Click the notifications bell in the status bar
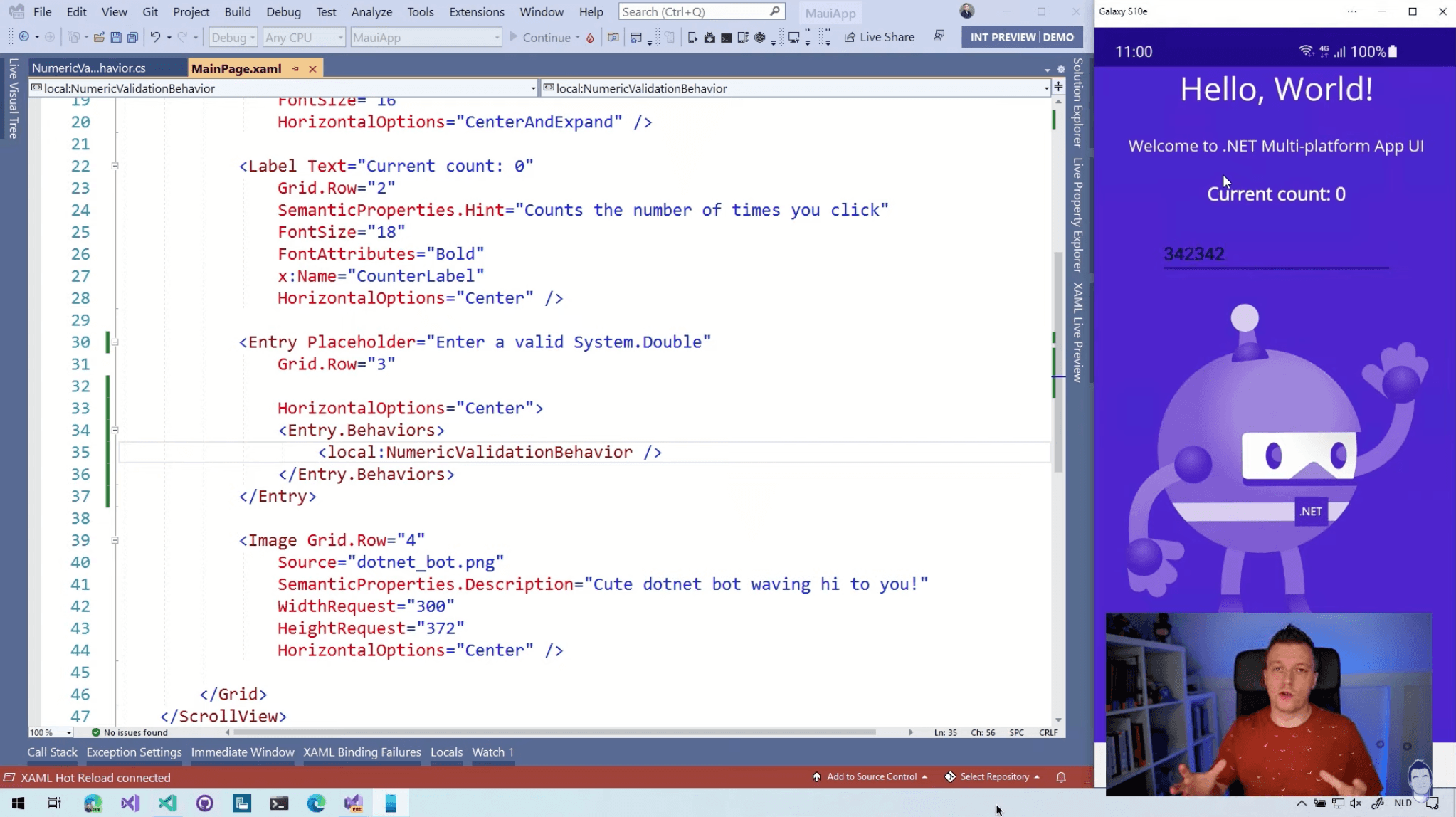The width and height of the screenshot is (1456, 817). tap(1061, 777)
